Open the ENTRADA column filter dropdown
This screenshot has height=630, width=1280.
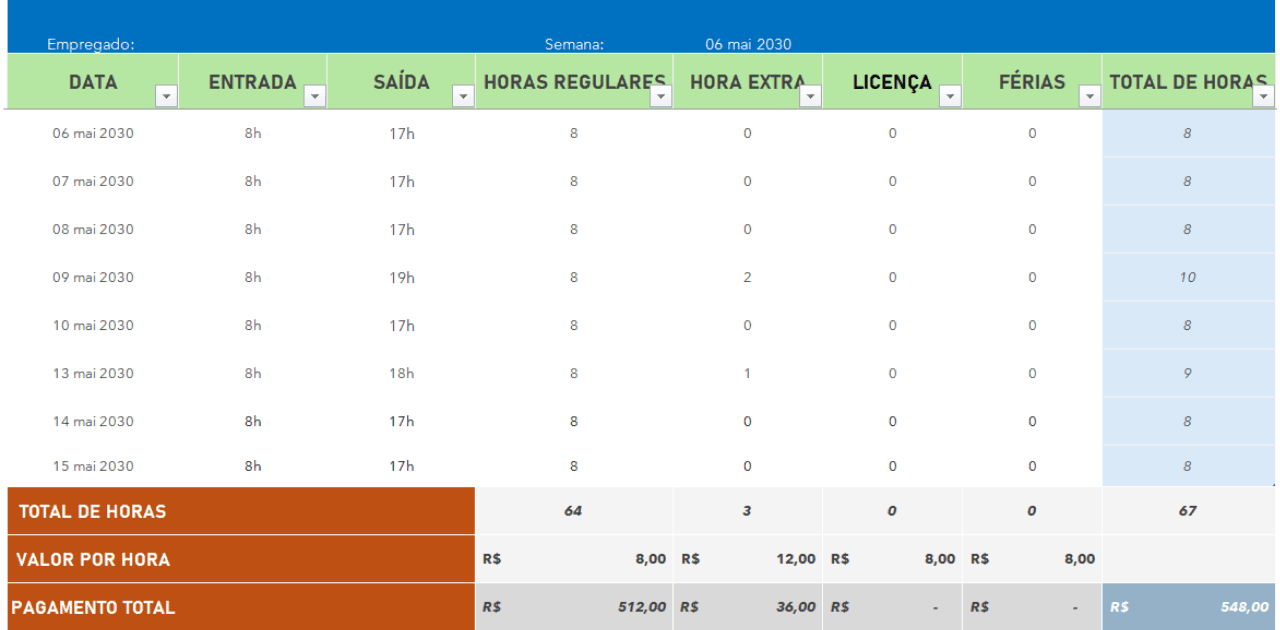315,96
